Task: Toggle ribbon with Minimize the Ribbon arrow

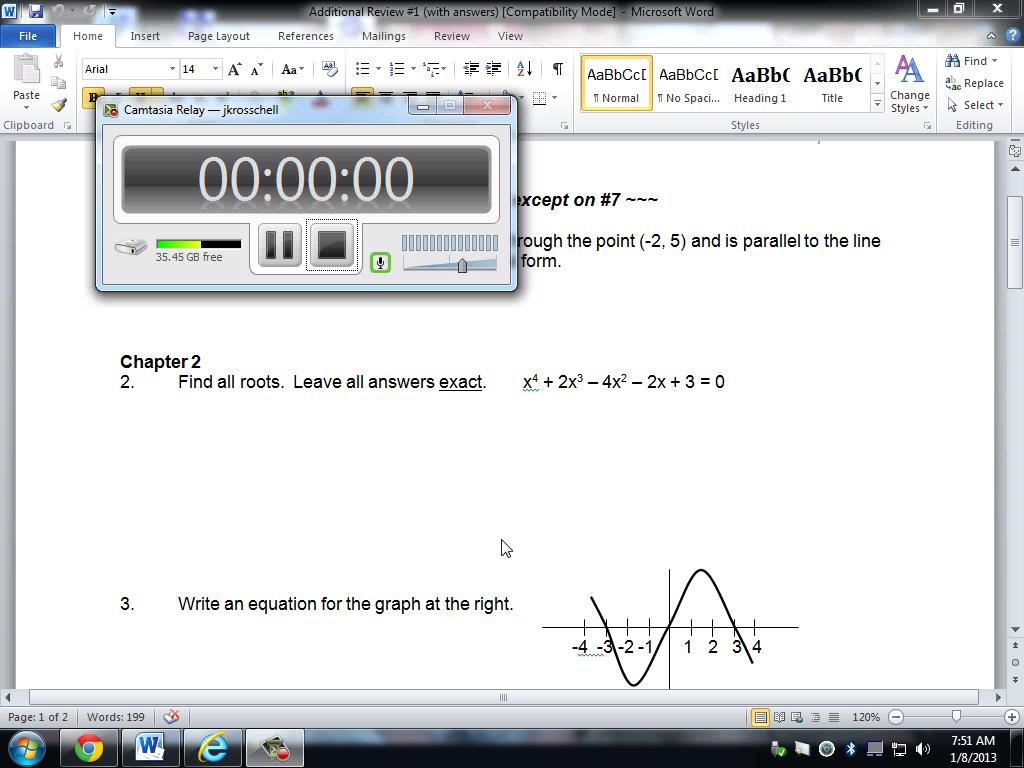Action: click(x=991, y=36)
